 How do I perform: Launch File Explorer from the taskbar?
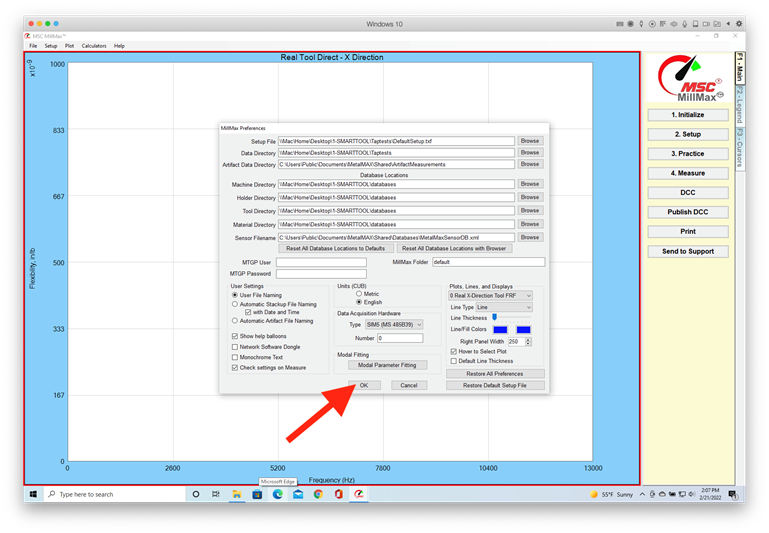pyautogui.click(x=237, y=494)
